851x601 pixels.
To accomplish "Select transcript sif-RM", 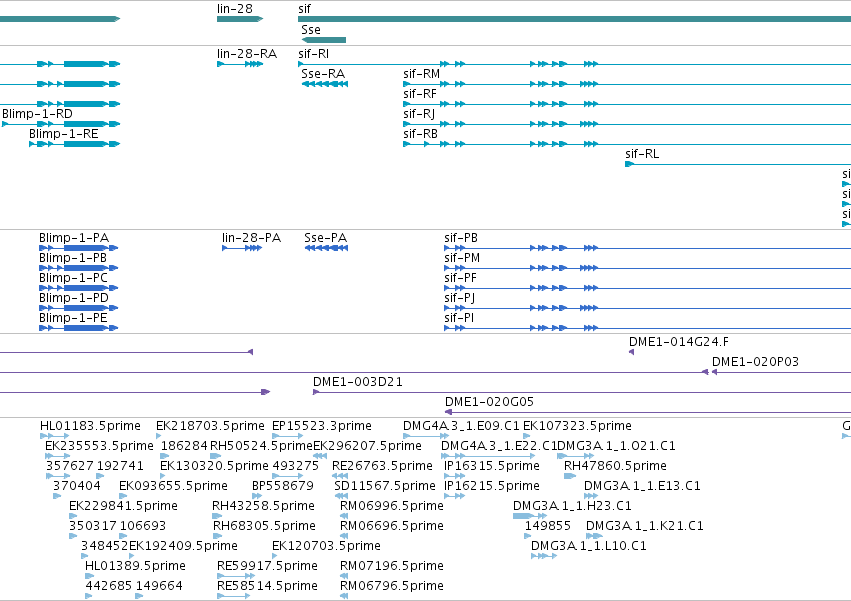I will (421, 74).
